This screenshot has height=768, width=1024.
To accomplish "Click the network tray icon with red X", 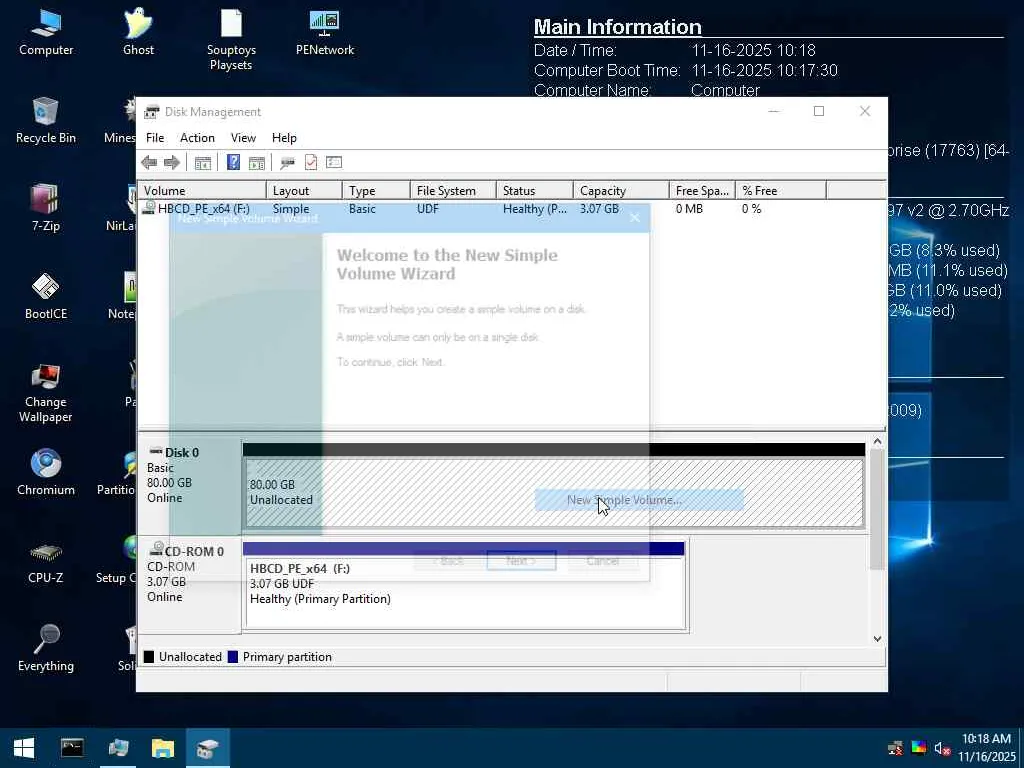I will (895, 748).
